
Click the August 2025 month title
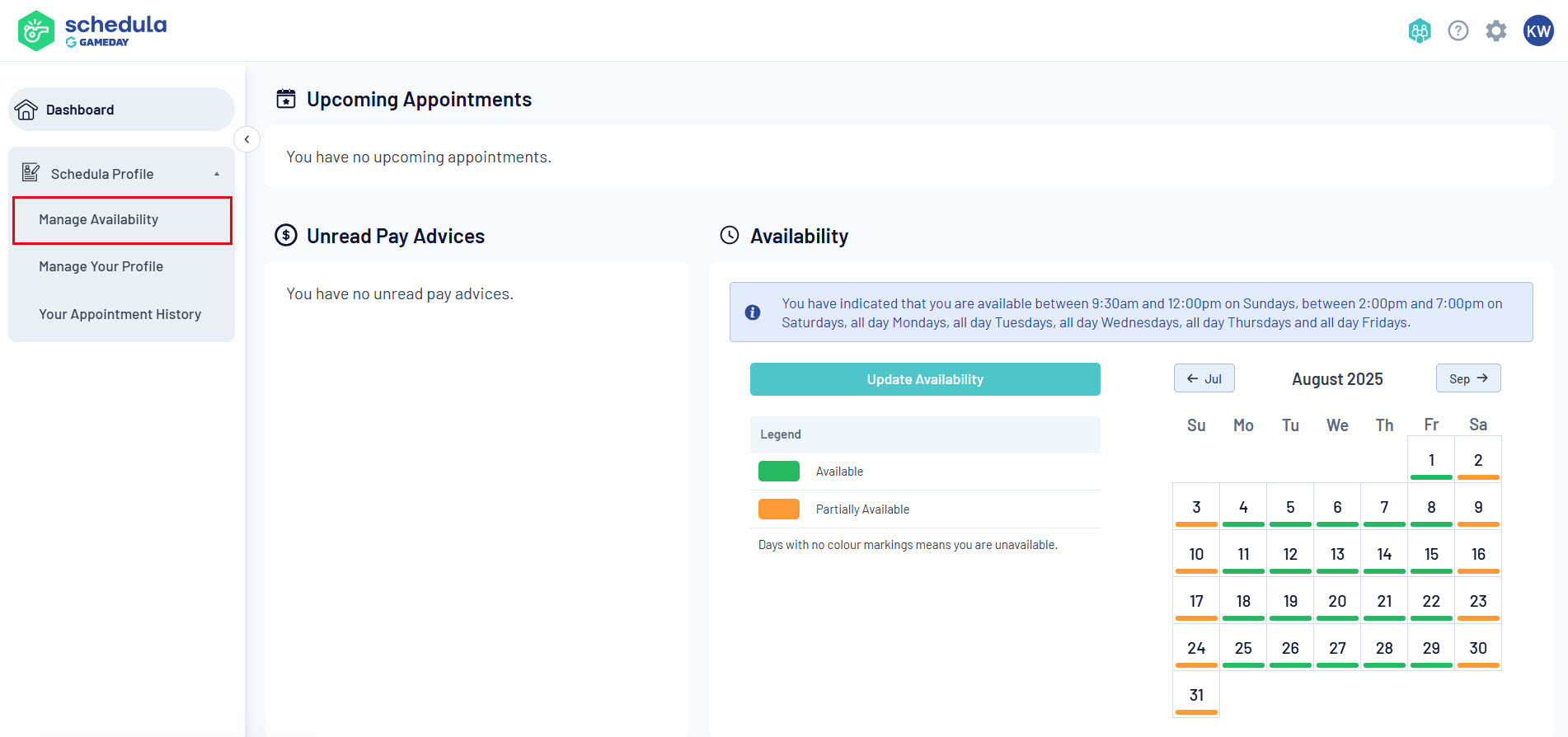1337,379
